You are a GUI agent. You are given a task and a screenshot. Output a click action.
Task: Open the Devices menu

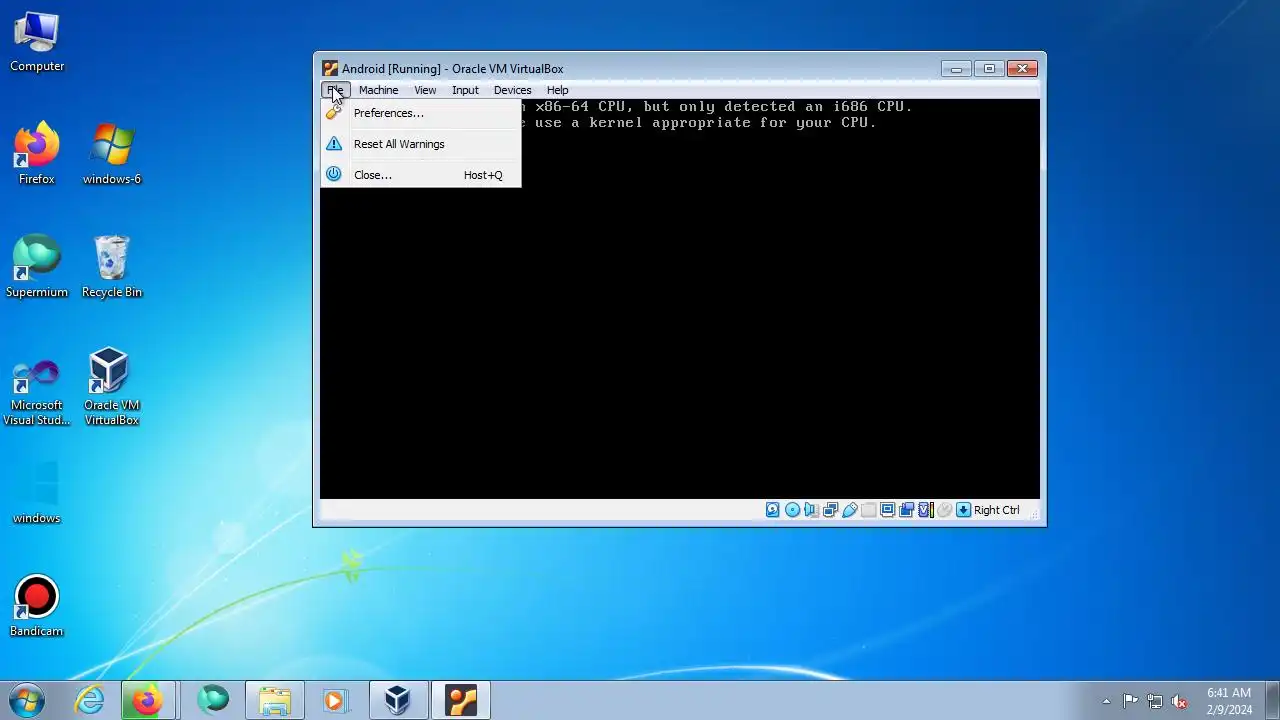(512, 90)
